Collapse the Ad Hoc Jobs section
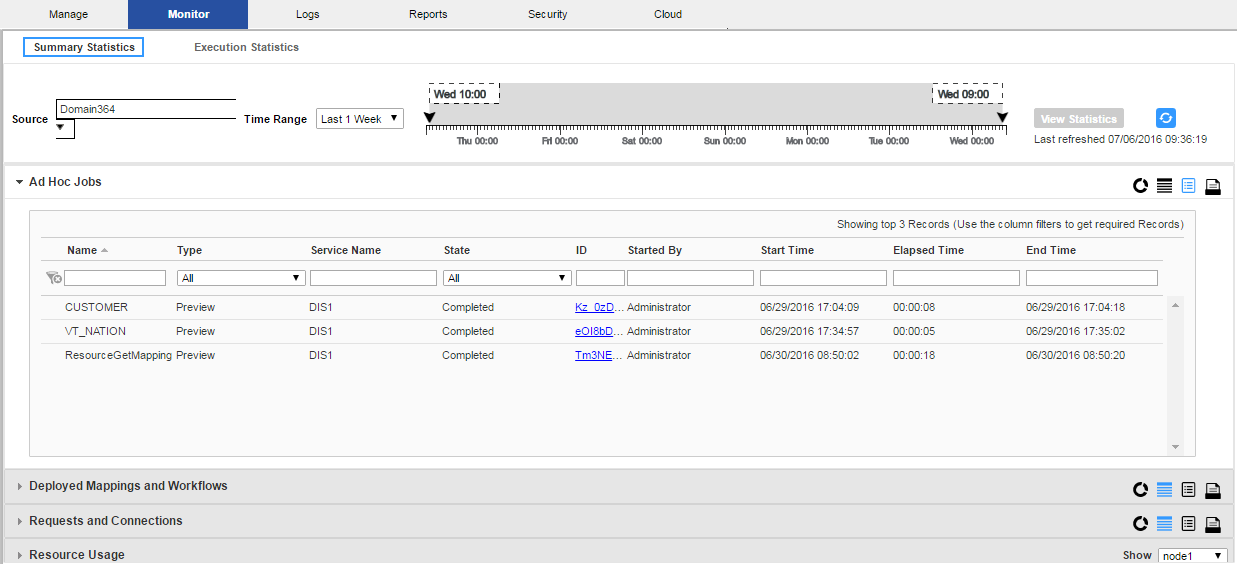1237x564 pixels. (19, 183)
